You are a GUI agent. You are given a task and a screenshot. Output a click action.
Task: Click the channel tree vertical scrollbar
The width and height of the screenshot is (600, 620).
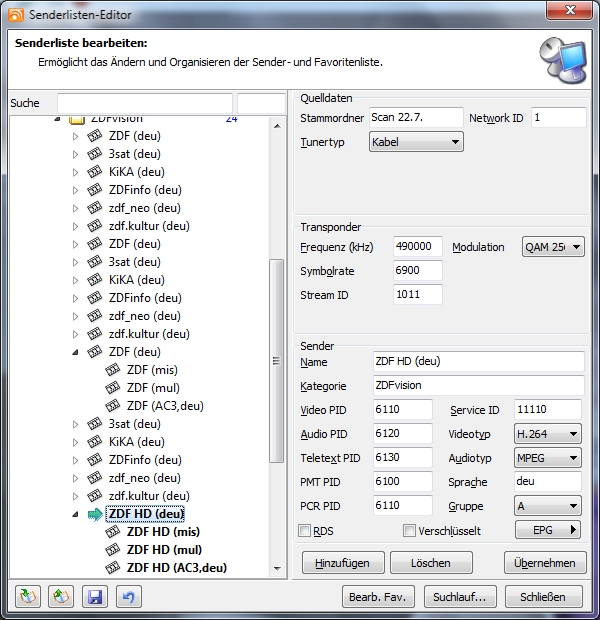tap(277, 360)
